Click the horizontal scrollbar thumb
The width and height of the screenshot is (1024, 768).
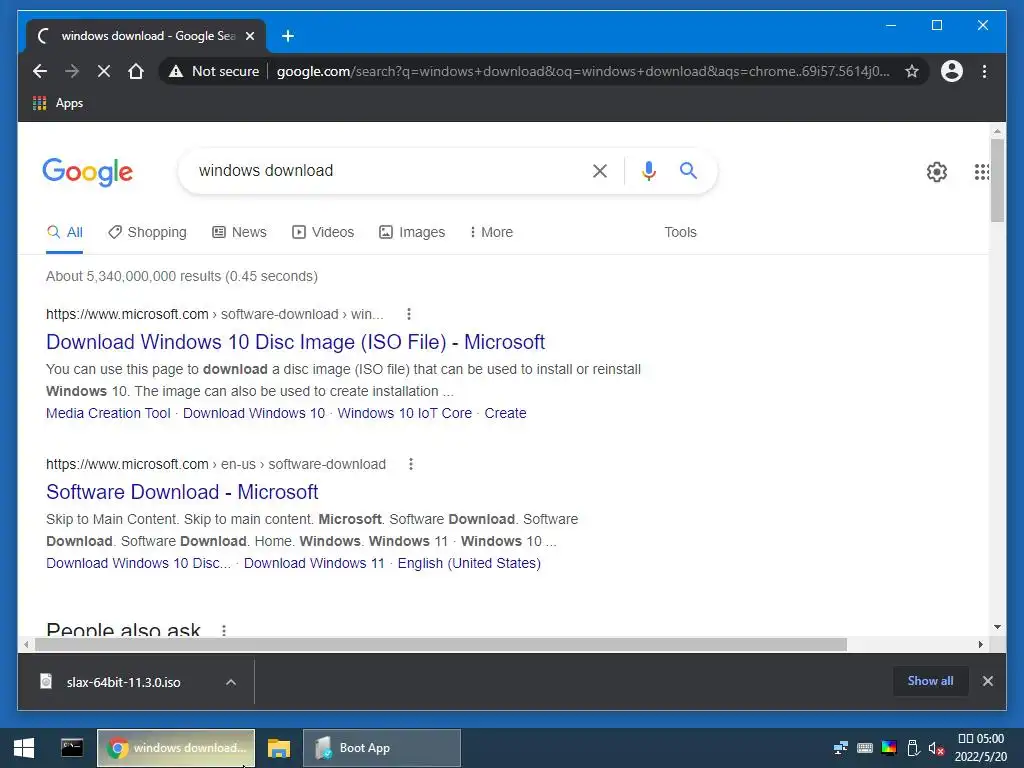tap(441, 645)
